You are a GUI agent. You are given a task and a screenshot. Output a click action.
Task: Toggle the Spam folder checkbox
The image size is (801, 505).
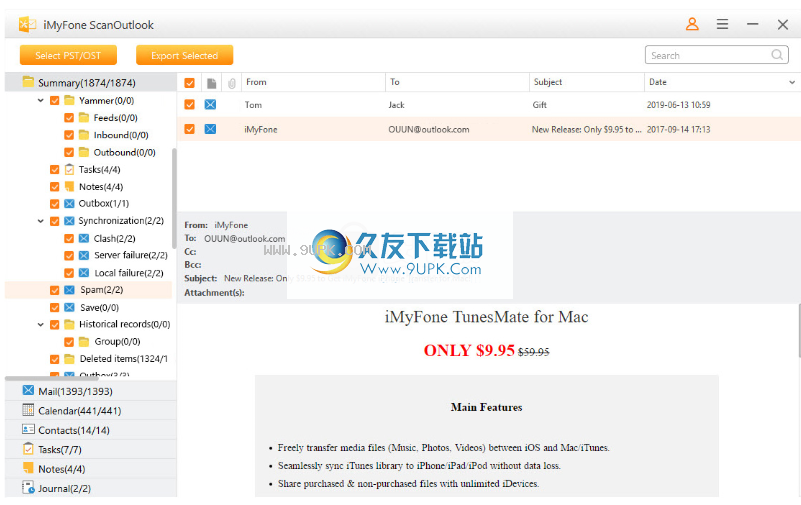click(x=55, y=290)
